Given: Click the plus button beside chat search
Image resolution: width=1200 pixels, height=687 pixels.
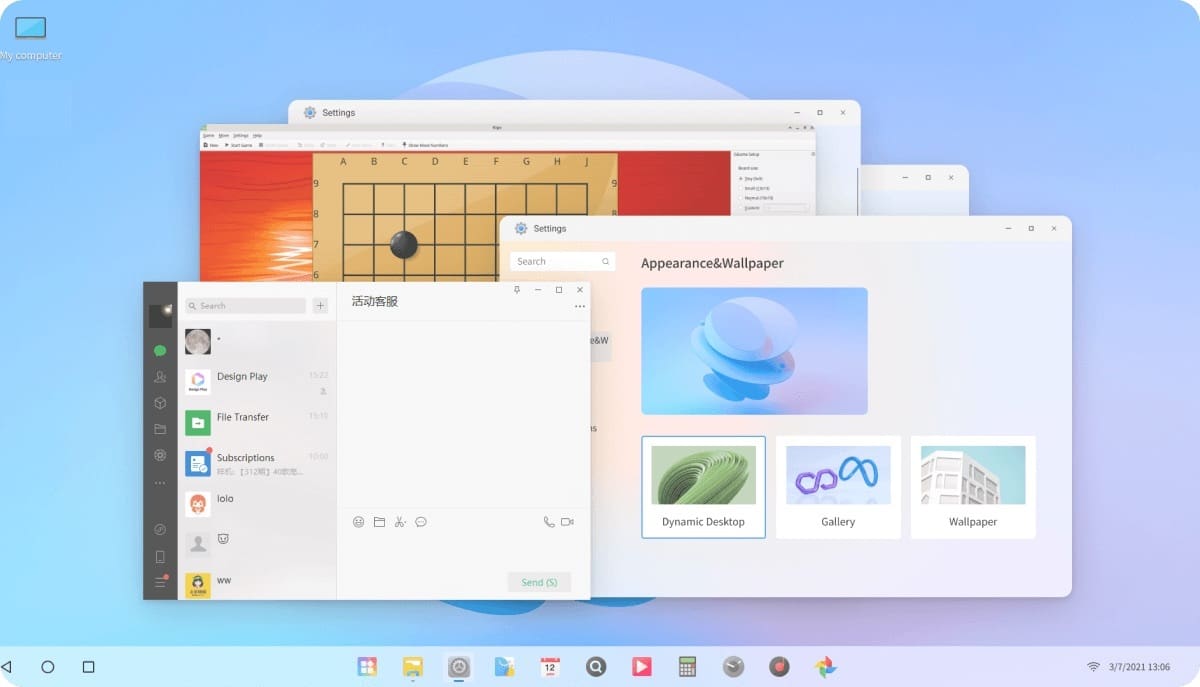Looking at the screenshot, I should pos(320,306).
